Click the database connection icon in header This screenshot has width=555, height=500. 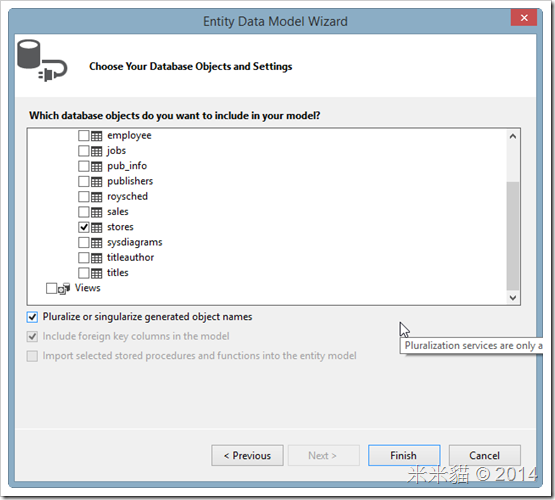point(42,60)
